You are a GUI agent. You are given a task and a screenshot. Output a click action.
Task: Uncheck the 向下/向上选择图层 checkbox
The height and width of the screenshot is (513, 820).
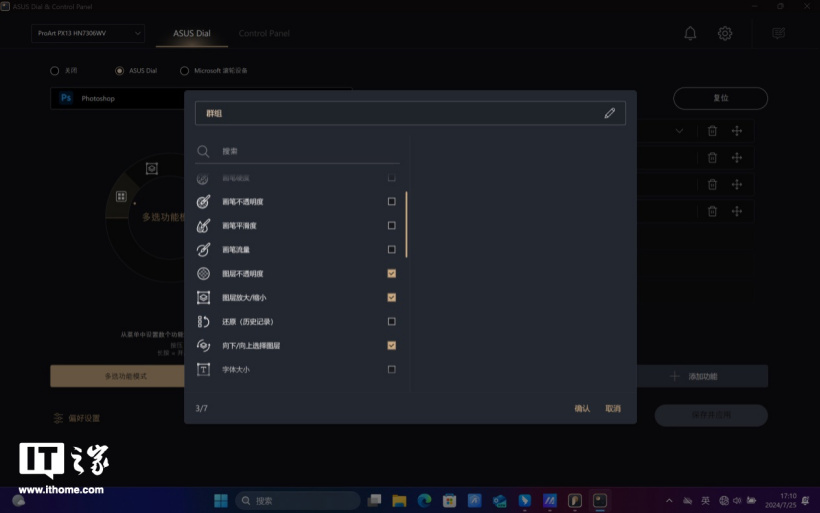(391, 346)
